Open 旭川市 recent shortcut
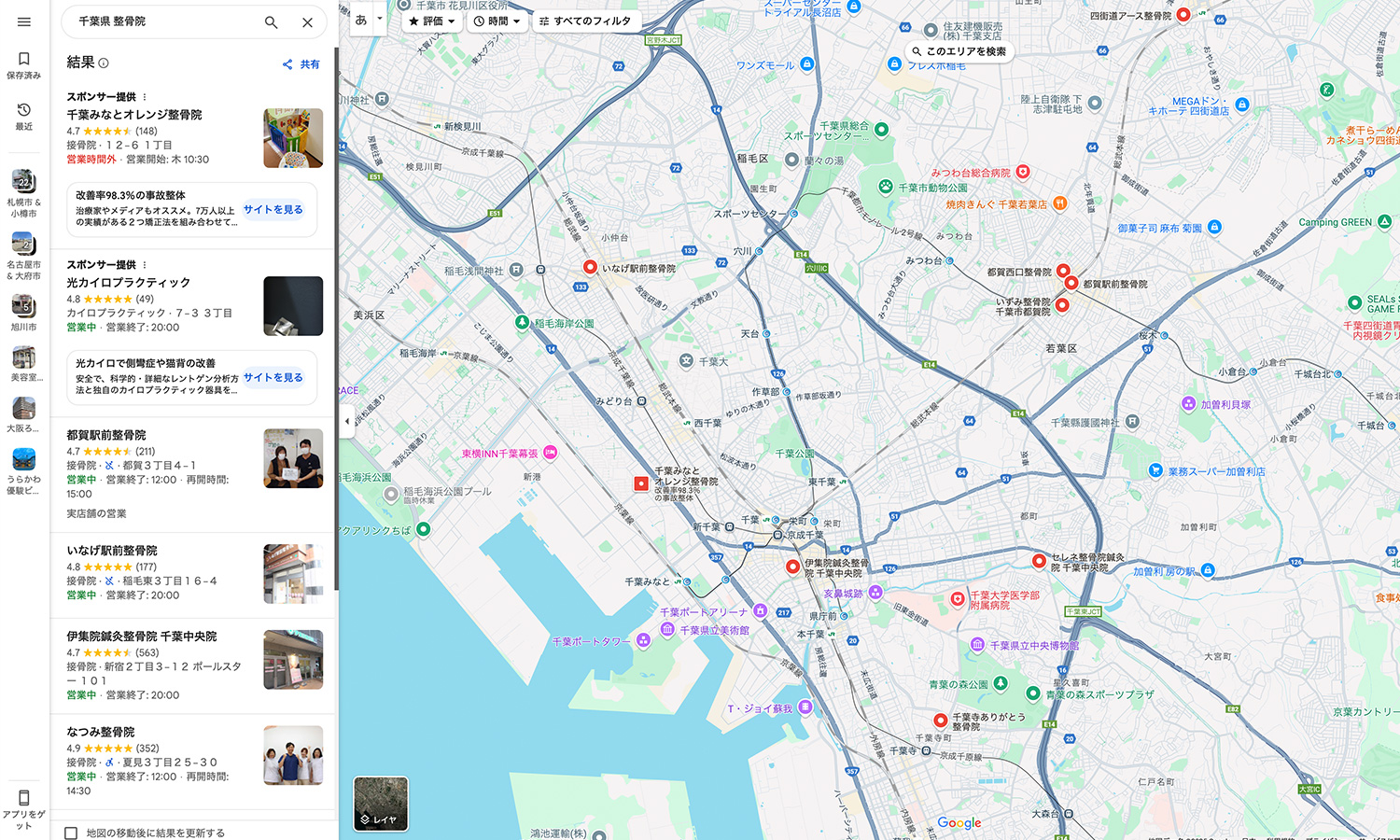Viewport: 1400px width, 840px height. (x=24, y=313)
